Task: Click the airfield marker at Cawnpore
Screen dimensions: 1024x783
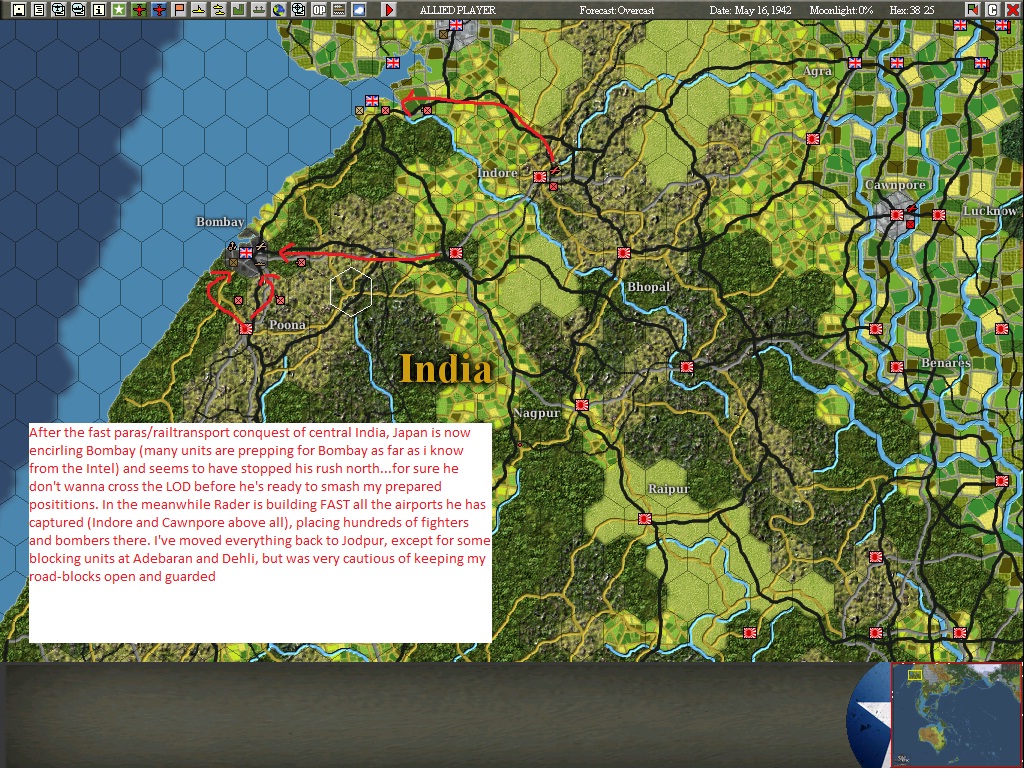Action: 911,208
